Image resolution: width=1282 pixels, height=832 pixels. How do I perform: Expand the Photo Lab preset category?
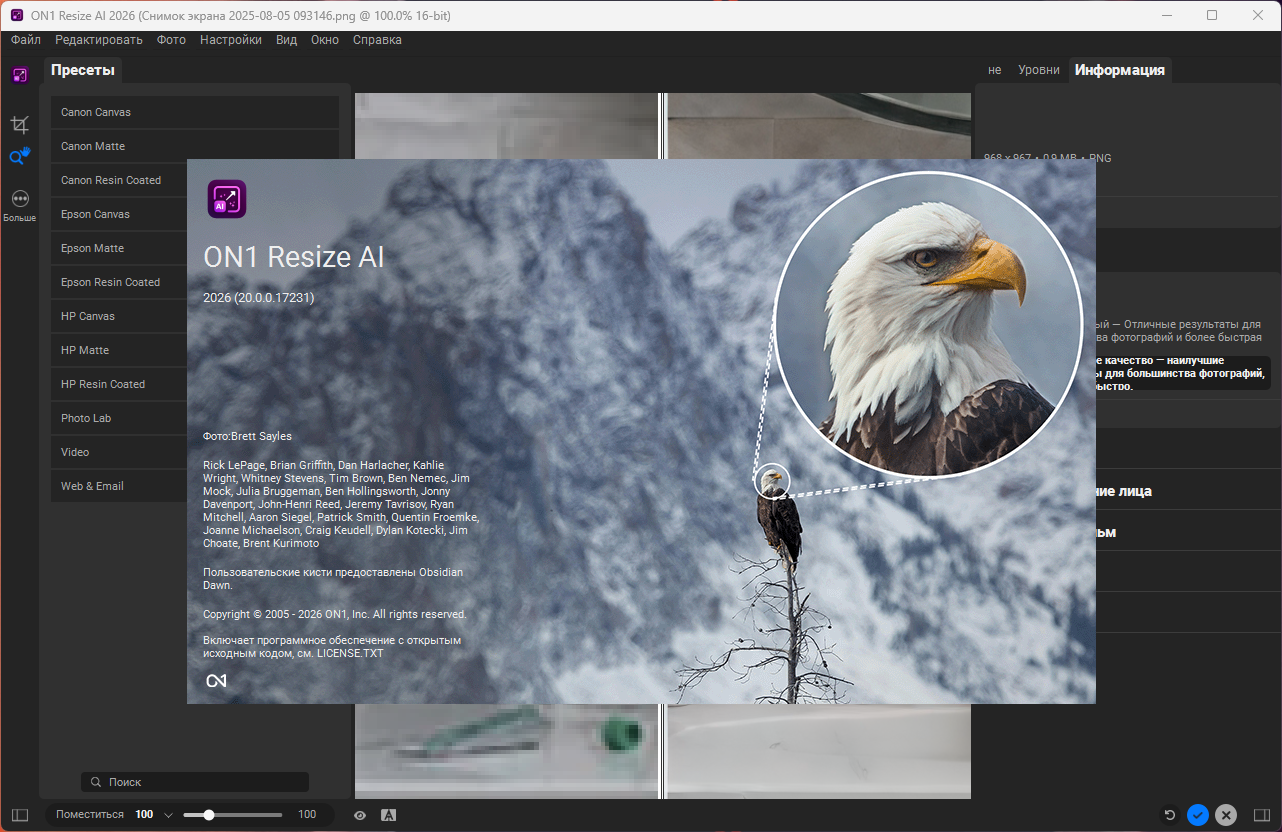119,418
